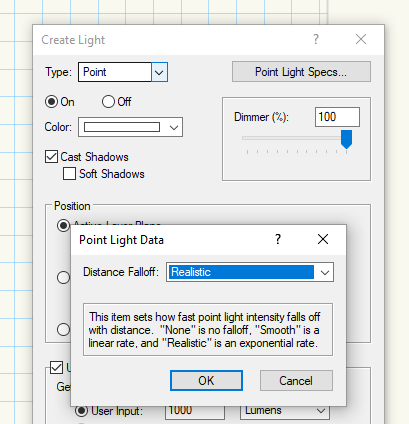Close the Point Light Data dialog
This screenshot has height=424, width=409.
tap(323, 239)
